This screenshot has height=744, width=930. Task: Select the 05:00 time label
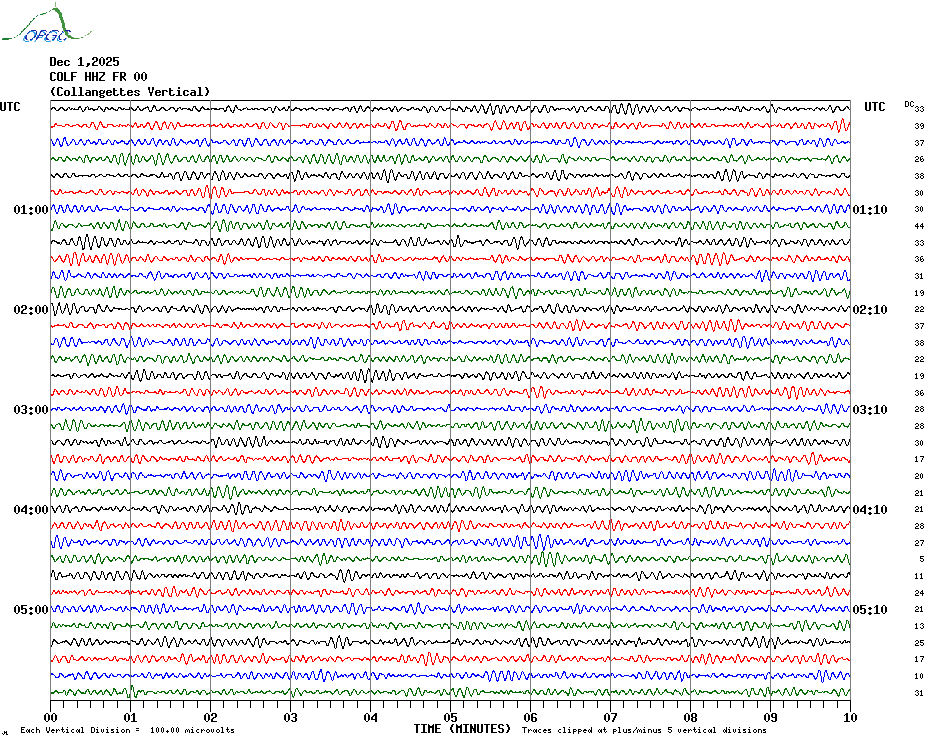(x=31, y=610)
